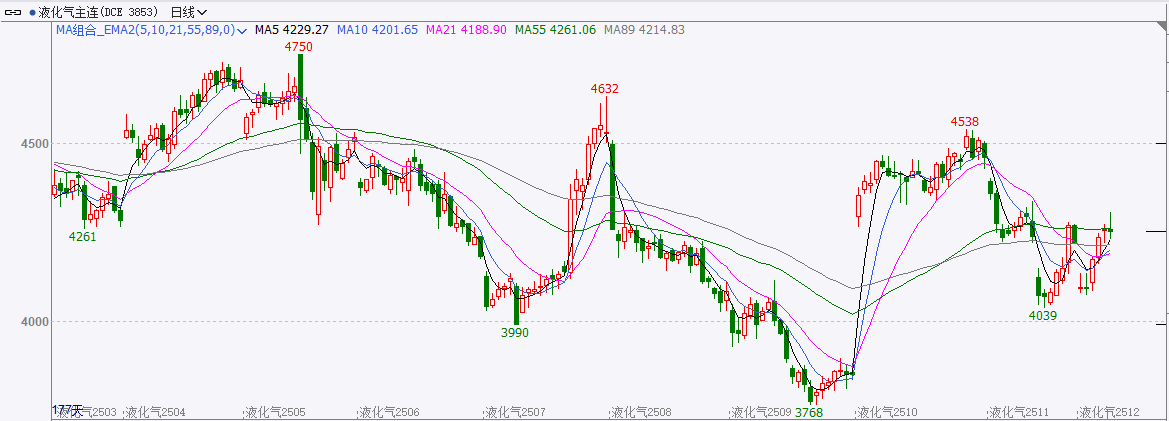Click the 3990 low price marker

(515, 332)
